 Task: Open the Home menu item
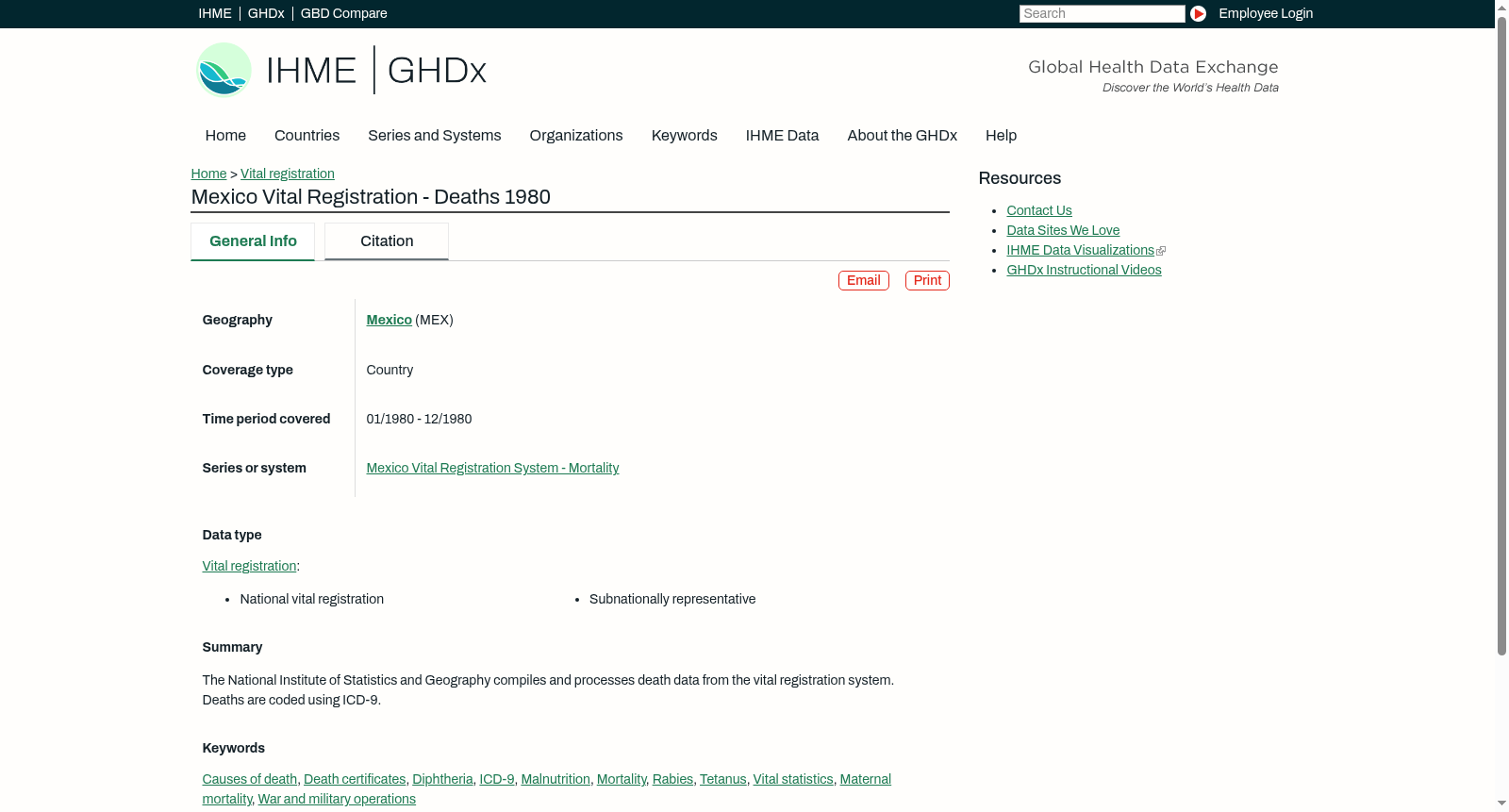click(x=225, y=136)
